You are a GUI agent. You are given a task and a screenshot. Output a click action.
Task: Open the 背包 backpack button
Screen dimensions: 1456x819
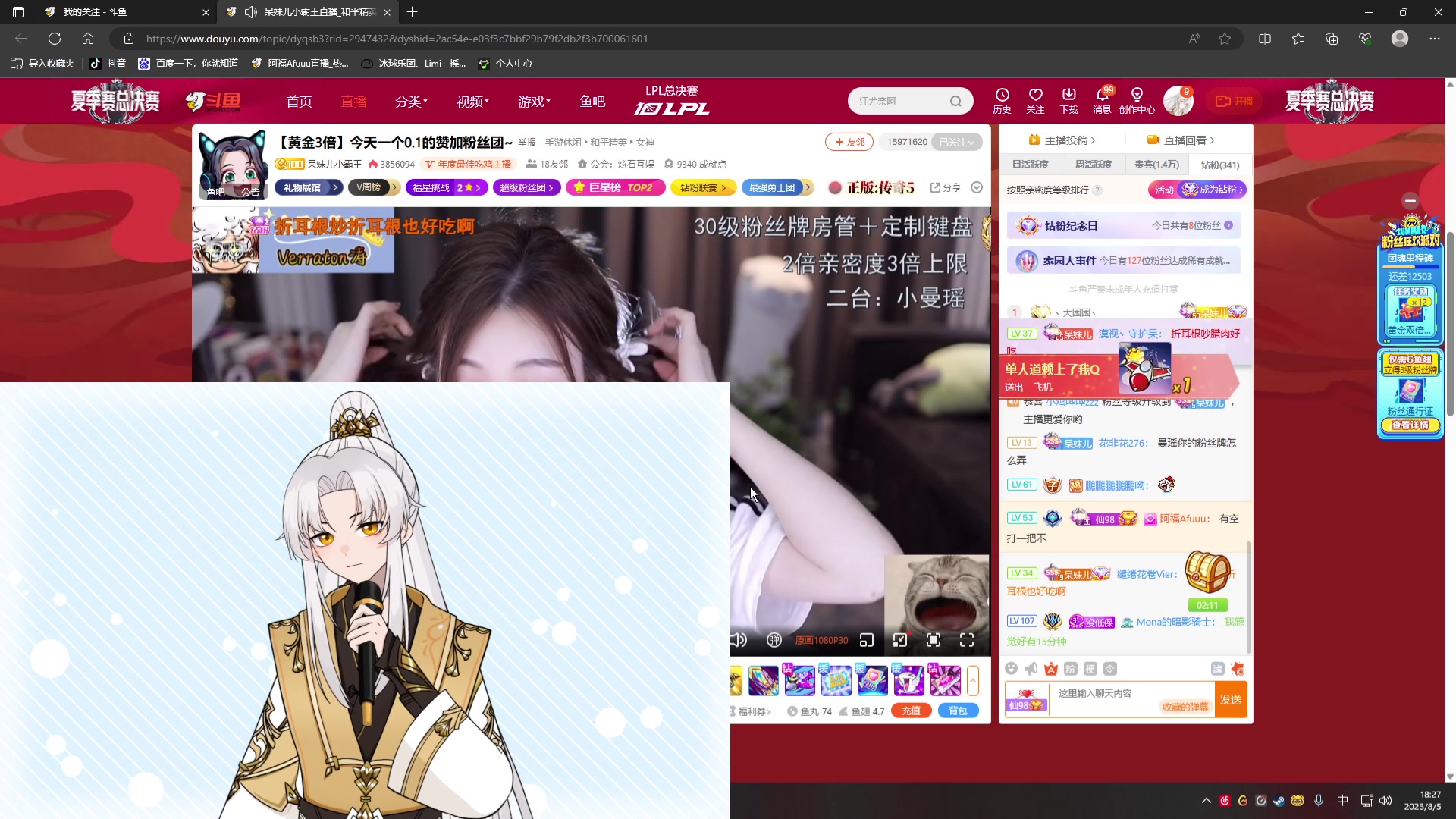coord(959,711)
